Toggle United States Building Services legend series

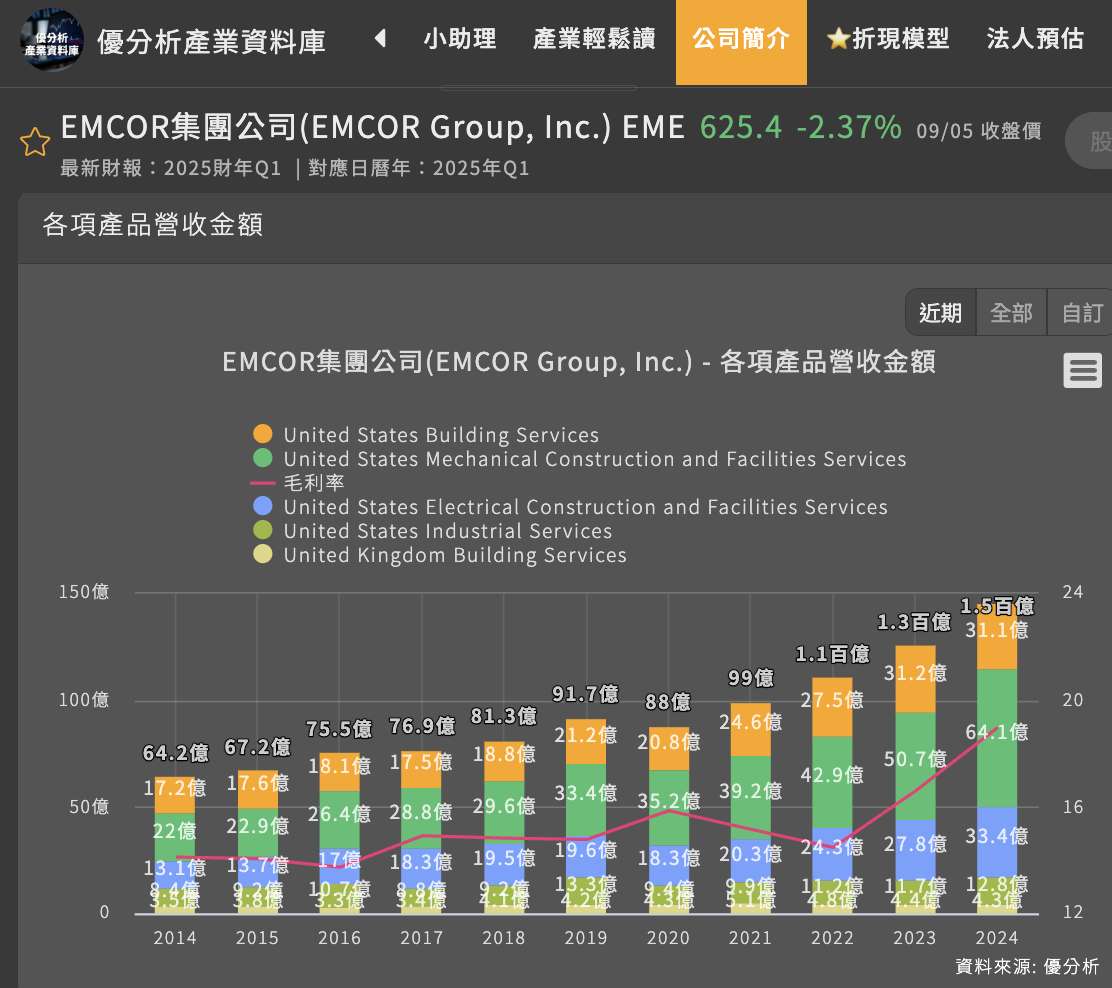pos(426,434)
